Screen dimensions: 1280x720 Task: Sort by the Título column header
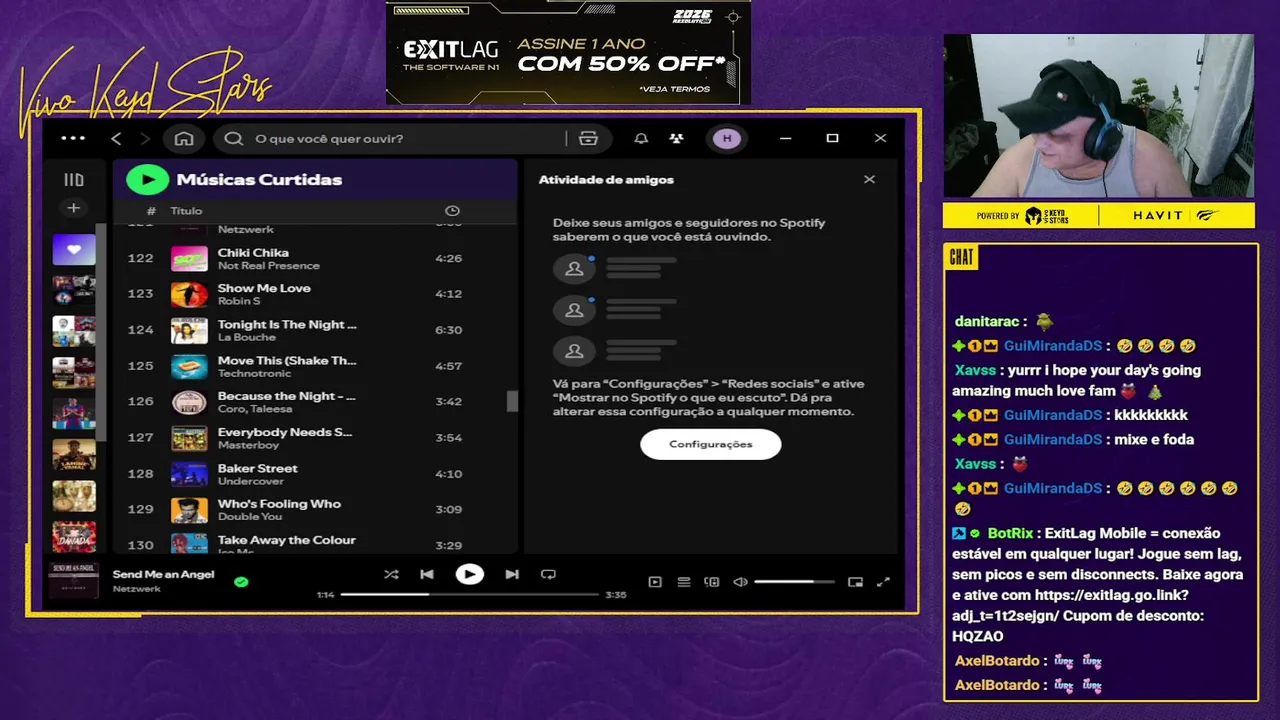(186, 211)
